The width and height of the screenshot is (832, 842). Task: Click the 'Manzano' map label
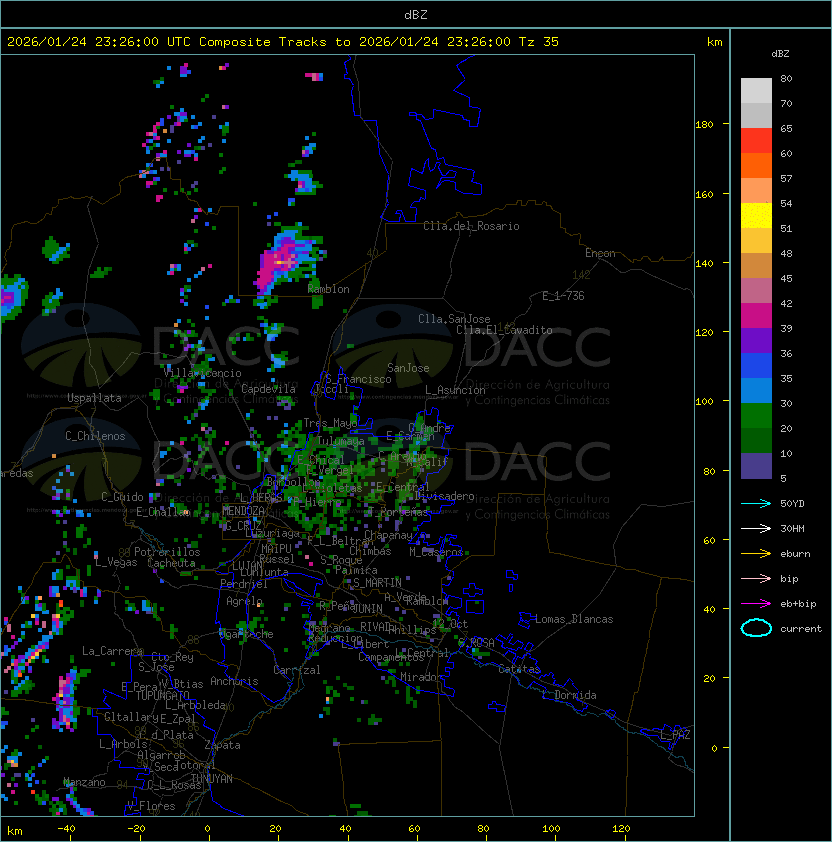click(x=84, y=782)
